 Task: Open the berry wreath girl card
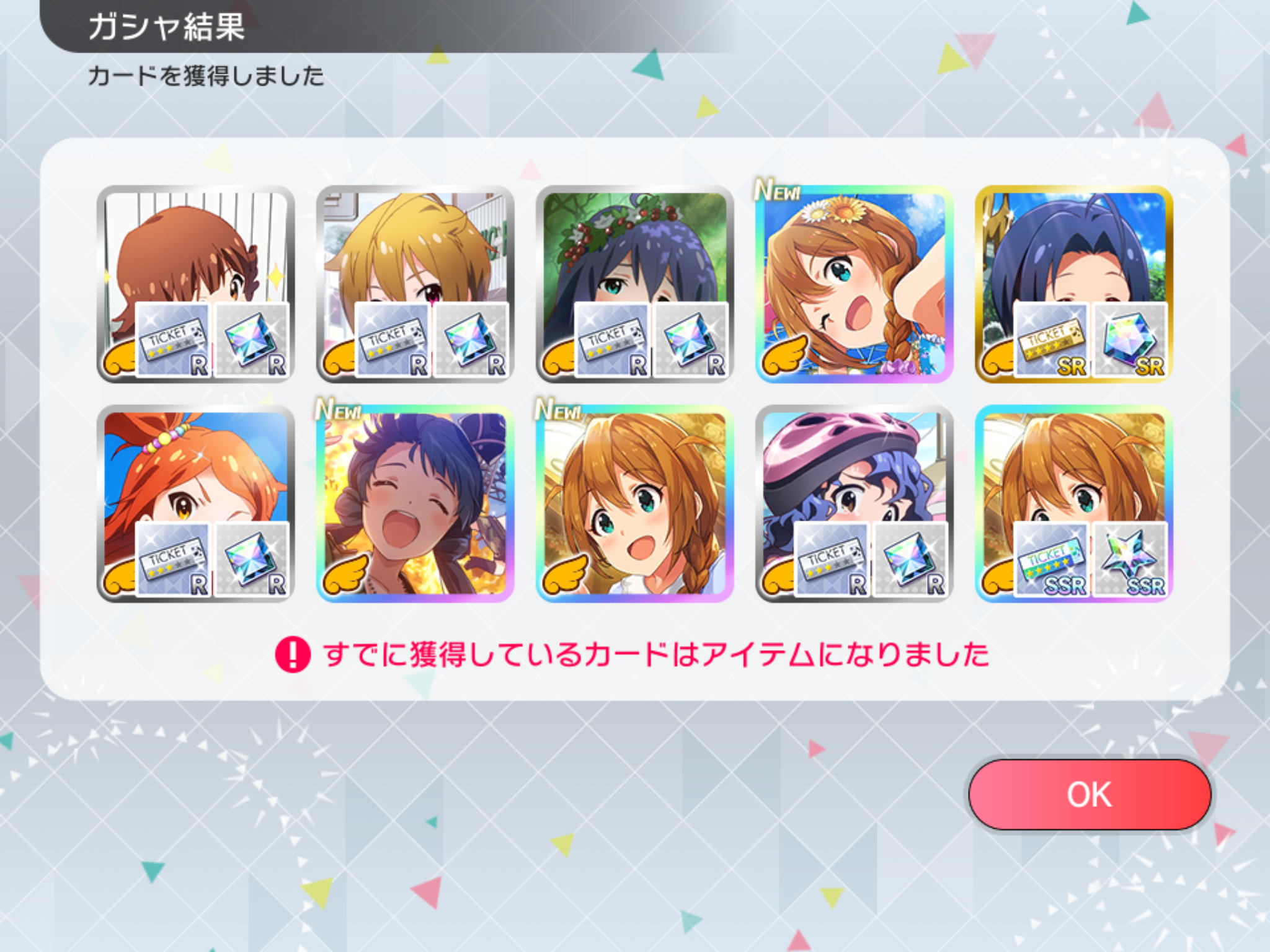click(x=634, y=284)
